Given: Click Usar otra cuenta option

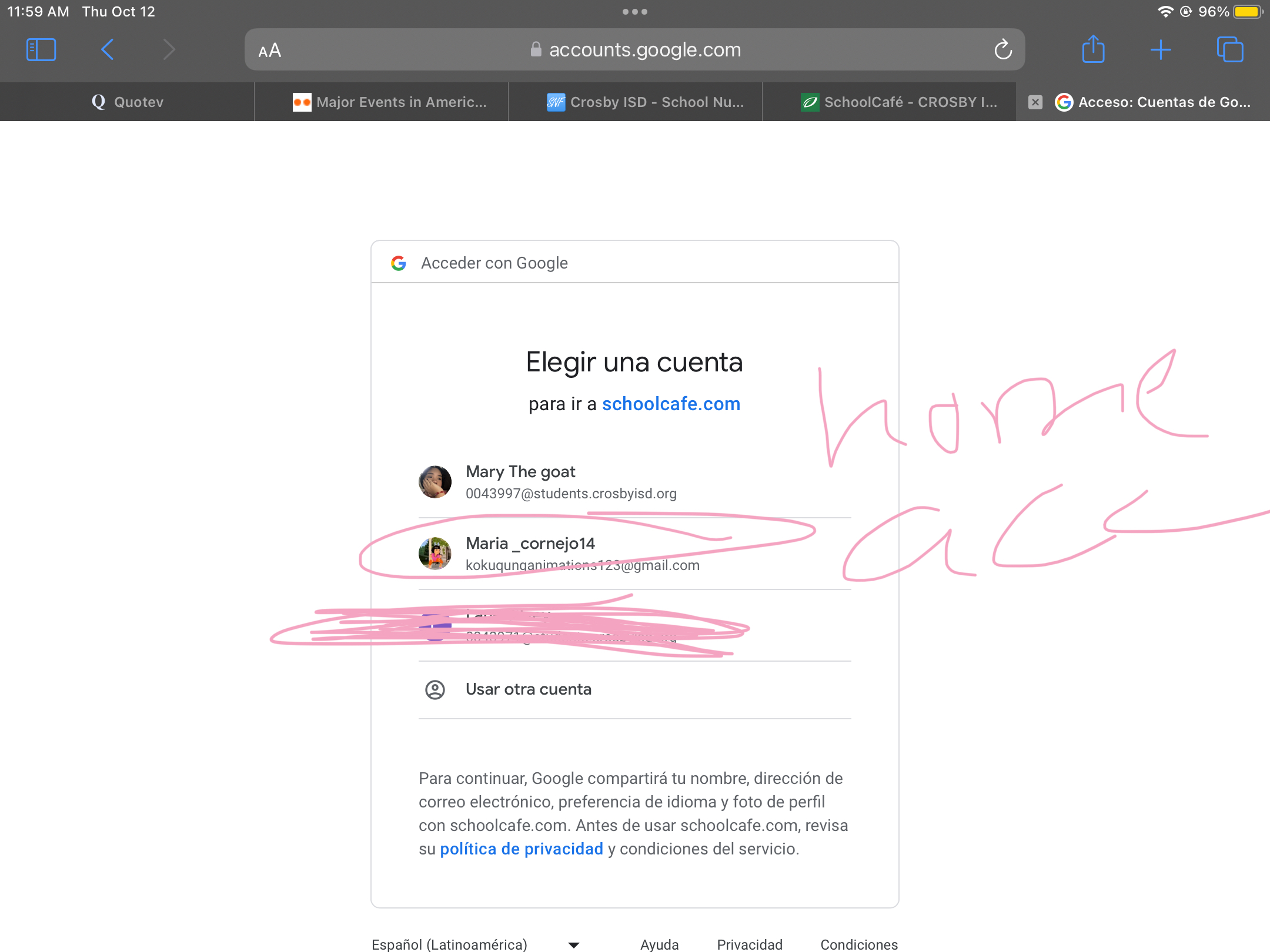Looking at the screenshot, I should (528, 689).
